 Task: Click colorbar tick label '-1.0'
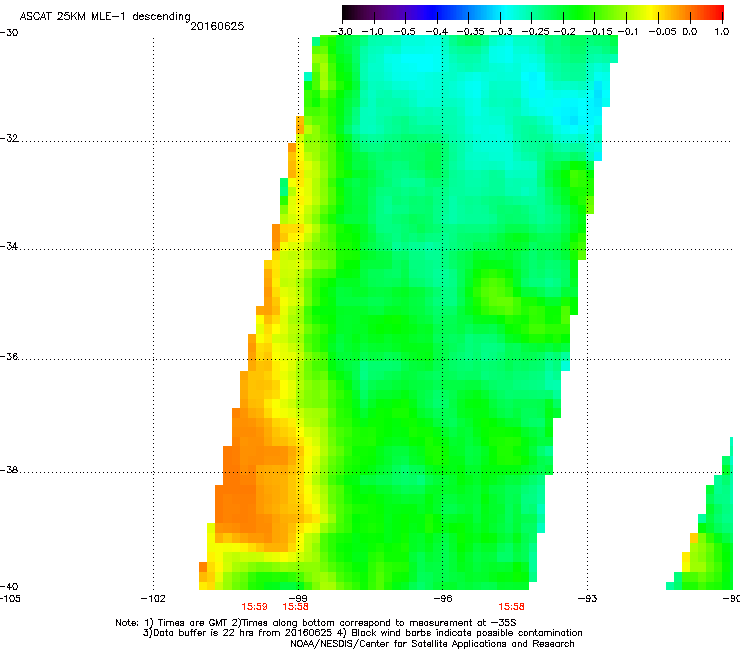373,32
